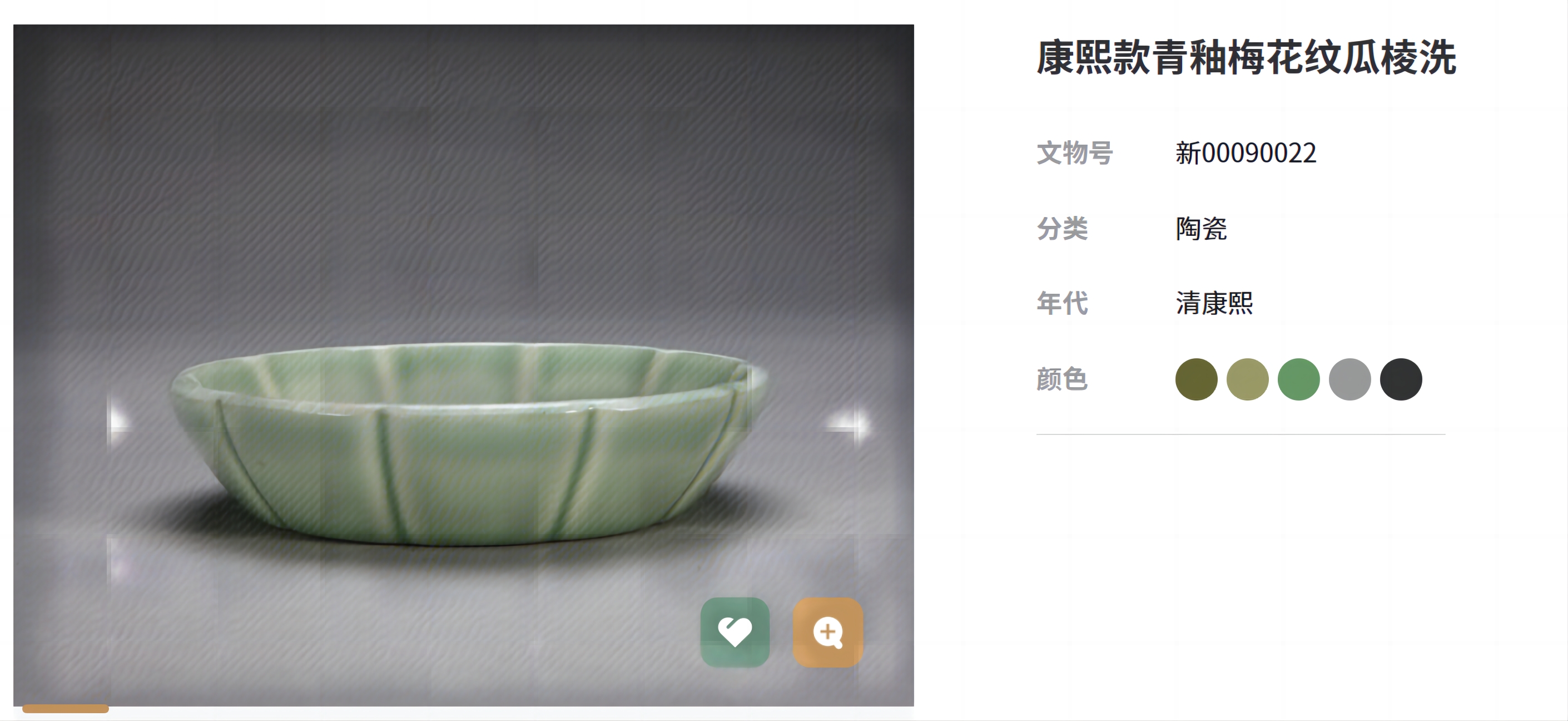Click the orange bar under the image
The height and width of the screenshot is (721, 1568).
click(x=66, y=708)
